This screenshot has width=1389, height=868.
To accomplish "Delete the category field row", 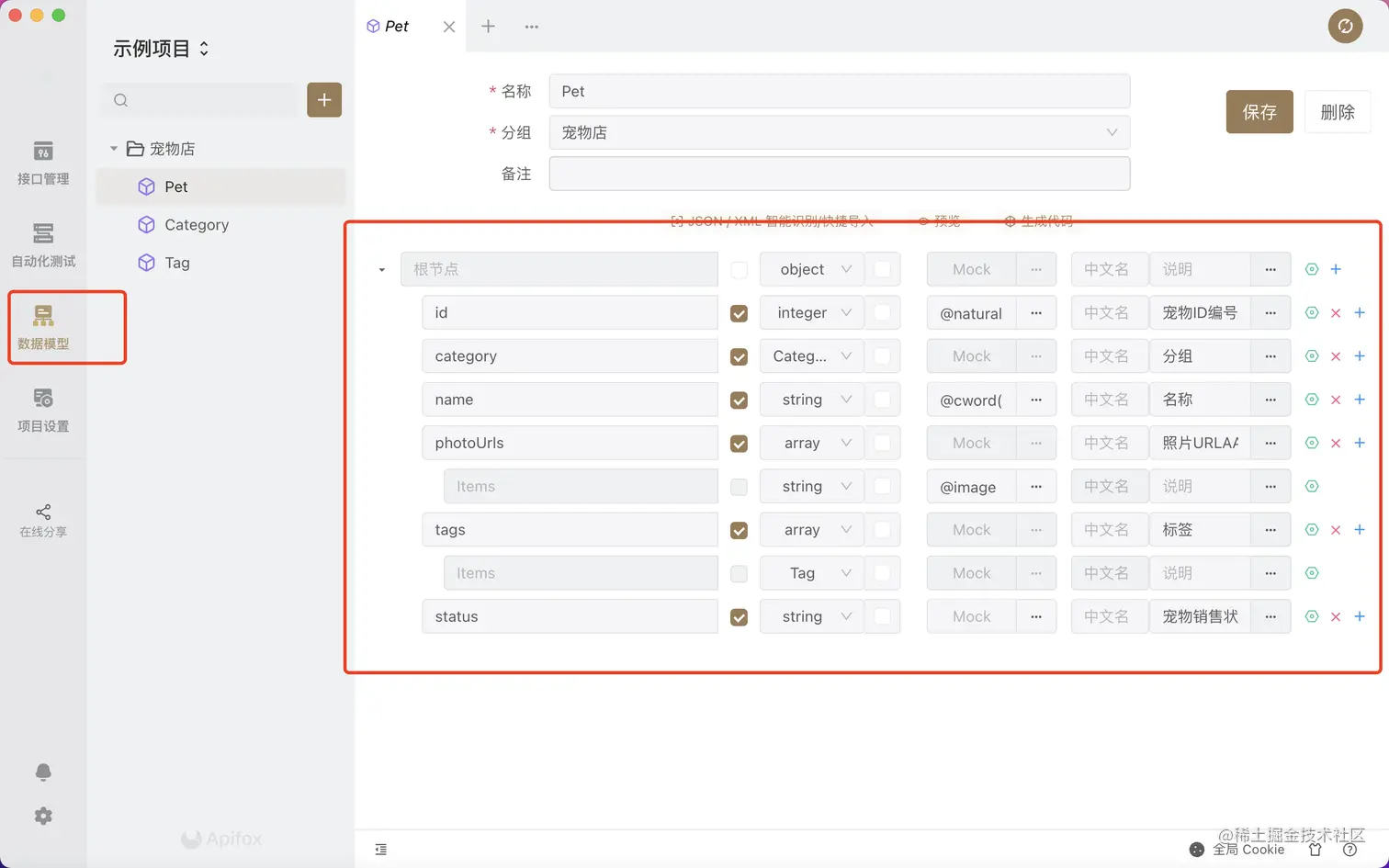I will tap(1336, 356).
